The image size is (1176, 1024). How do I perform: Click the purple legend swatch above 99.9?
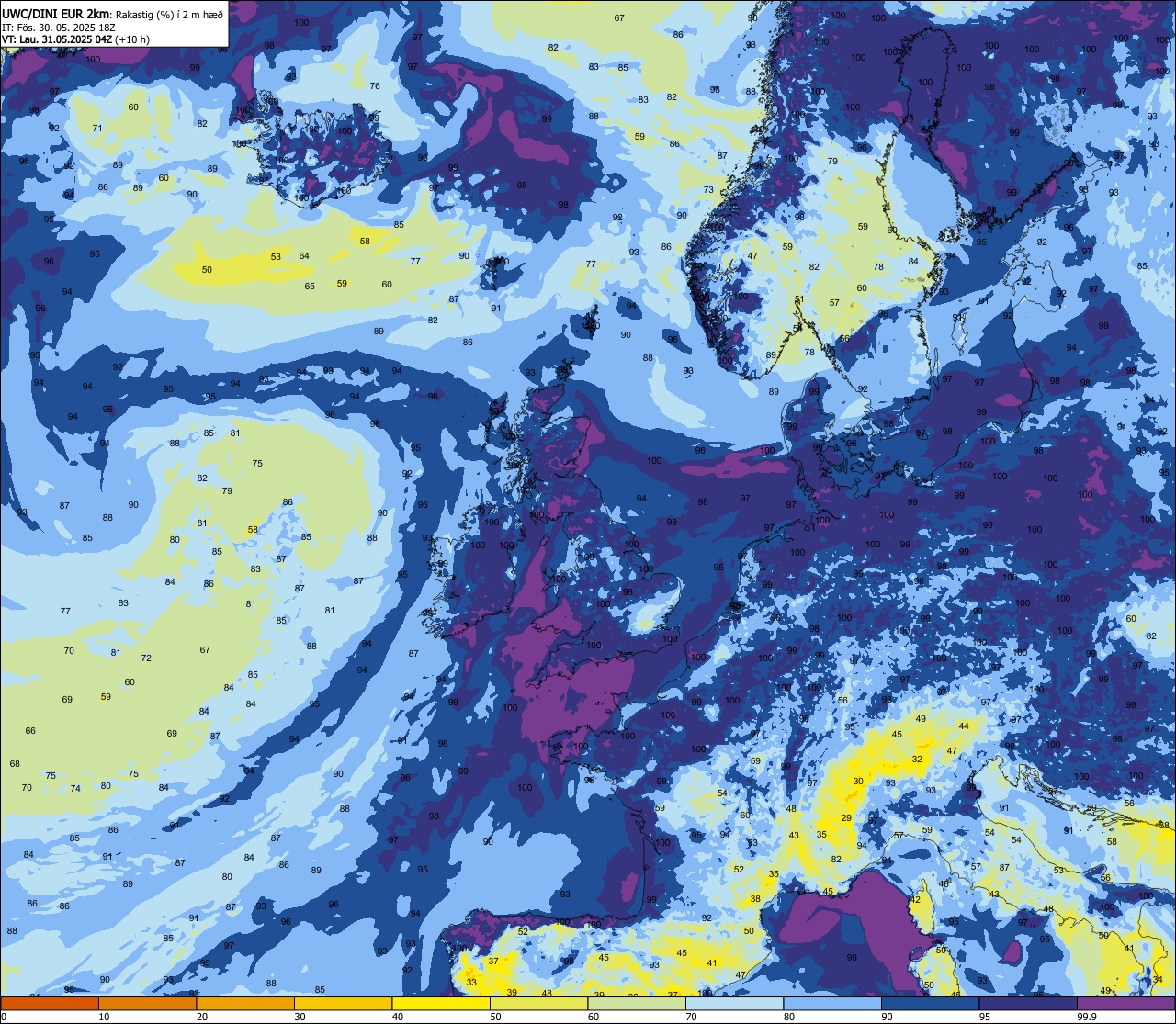(x=1125, y=1004)
